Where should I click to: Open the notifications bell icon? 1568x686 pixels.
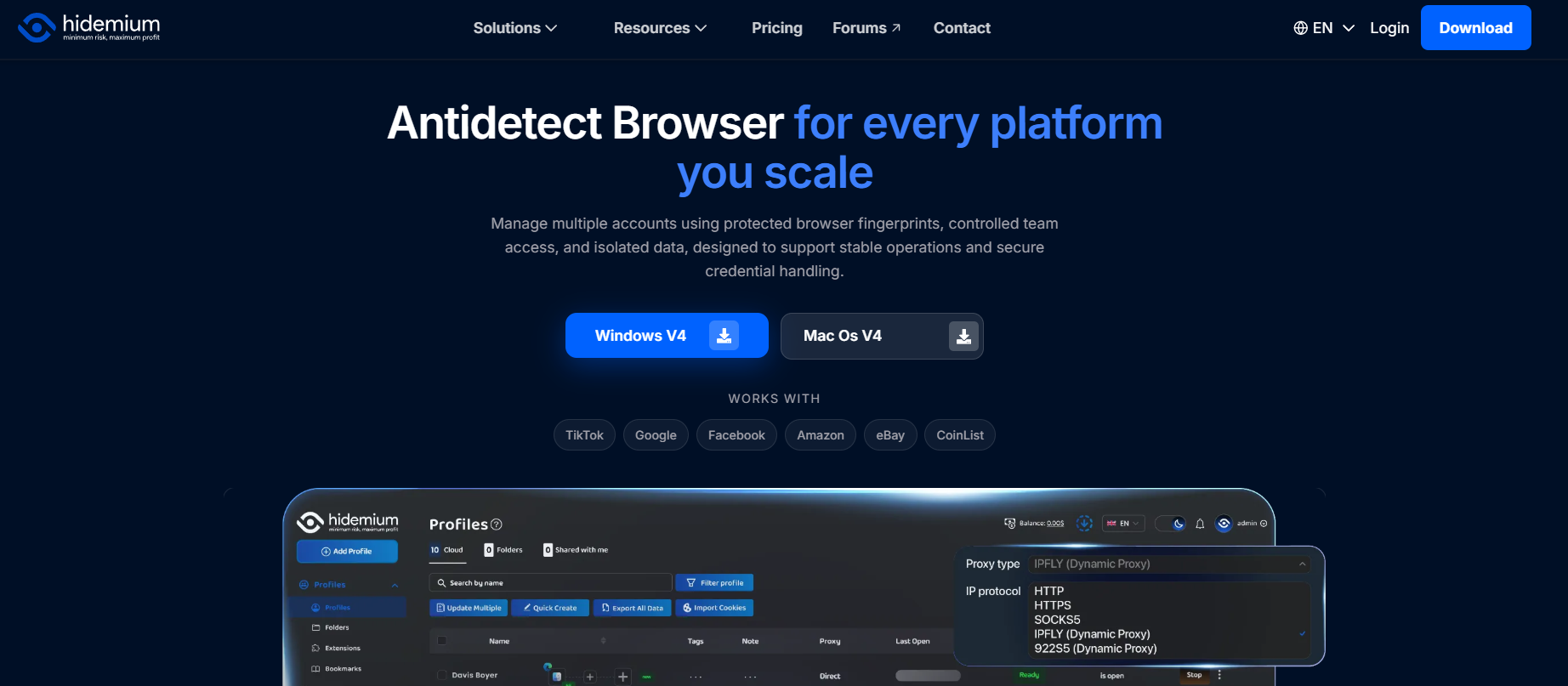(x=1200, y=524)
